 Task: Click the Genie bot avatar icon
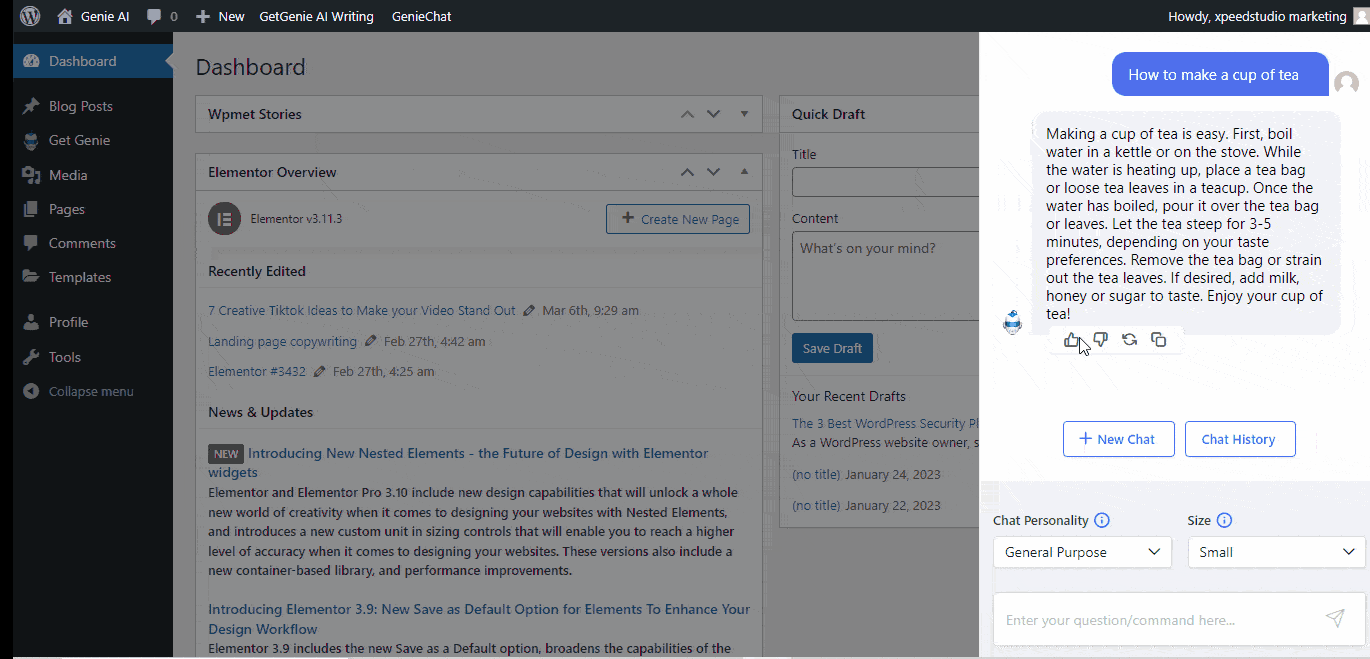pos(1013,322)
